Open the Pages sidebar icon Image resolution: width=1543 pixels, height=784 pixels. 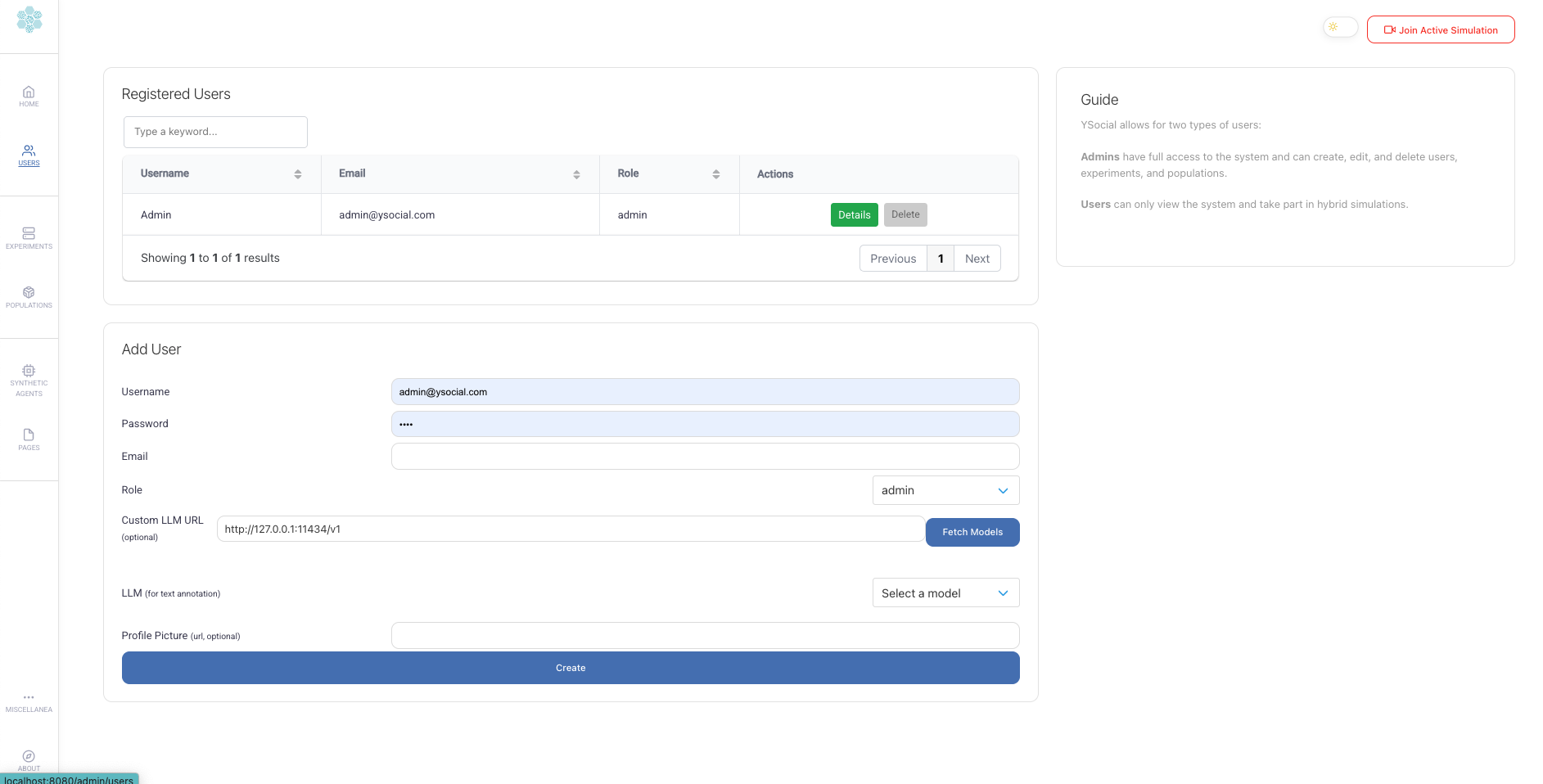pos(29,435)
